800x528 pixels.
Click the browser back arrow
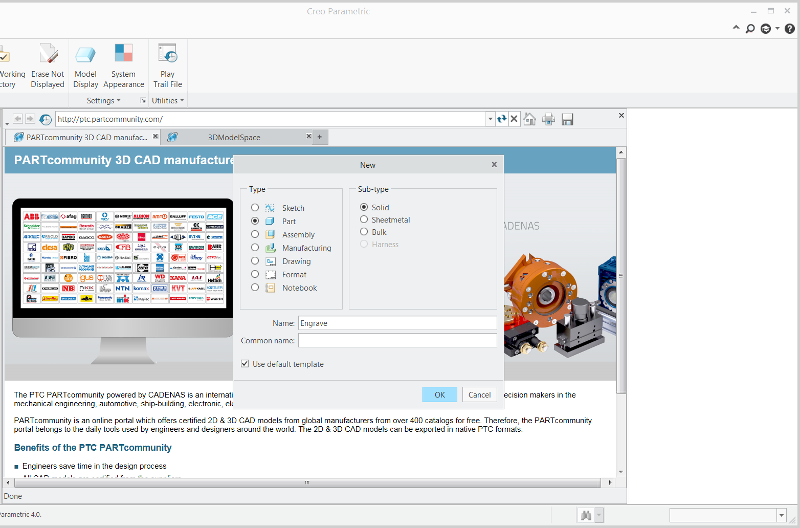pyautogui.click(x=18, y=119)
